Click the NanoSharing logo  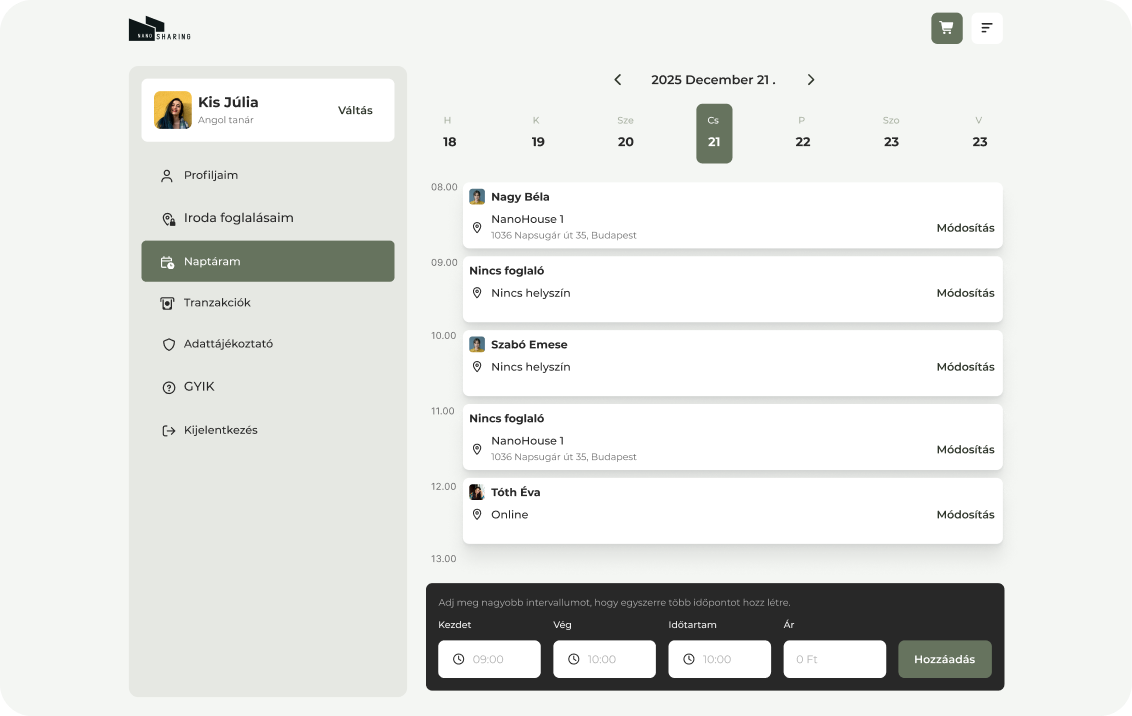click(160, 29)
